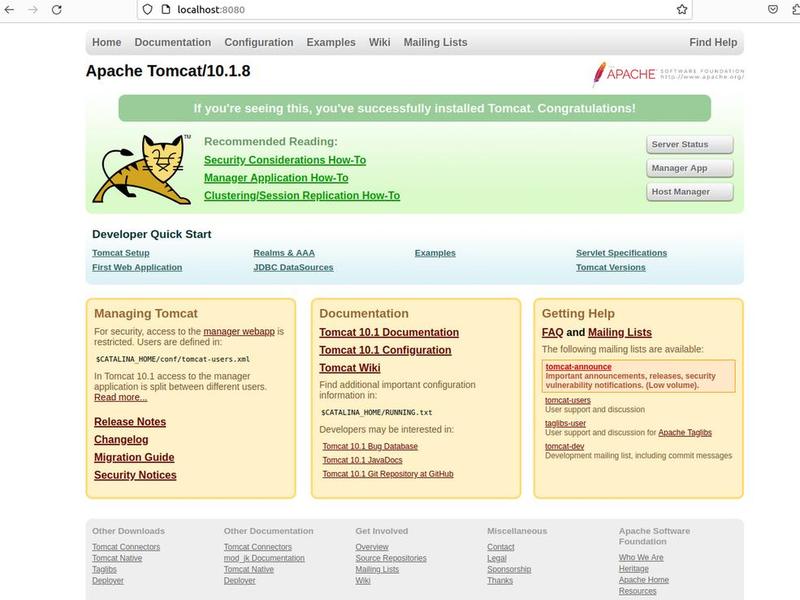Open the Servlet Specifications link
The height and width of the screenshot is (600, 800).
click(x=621, y=253)
